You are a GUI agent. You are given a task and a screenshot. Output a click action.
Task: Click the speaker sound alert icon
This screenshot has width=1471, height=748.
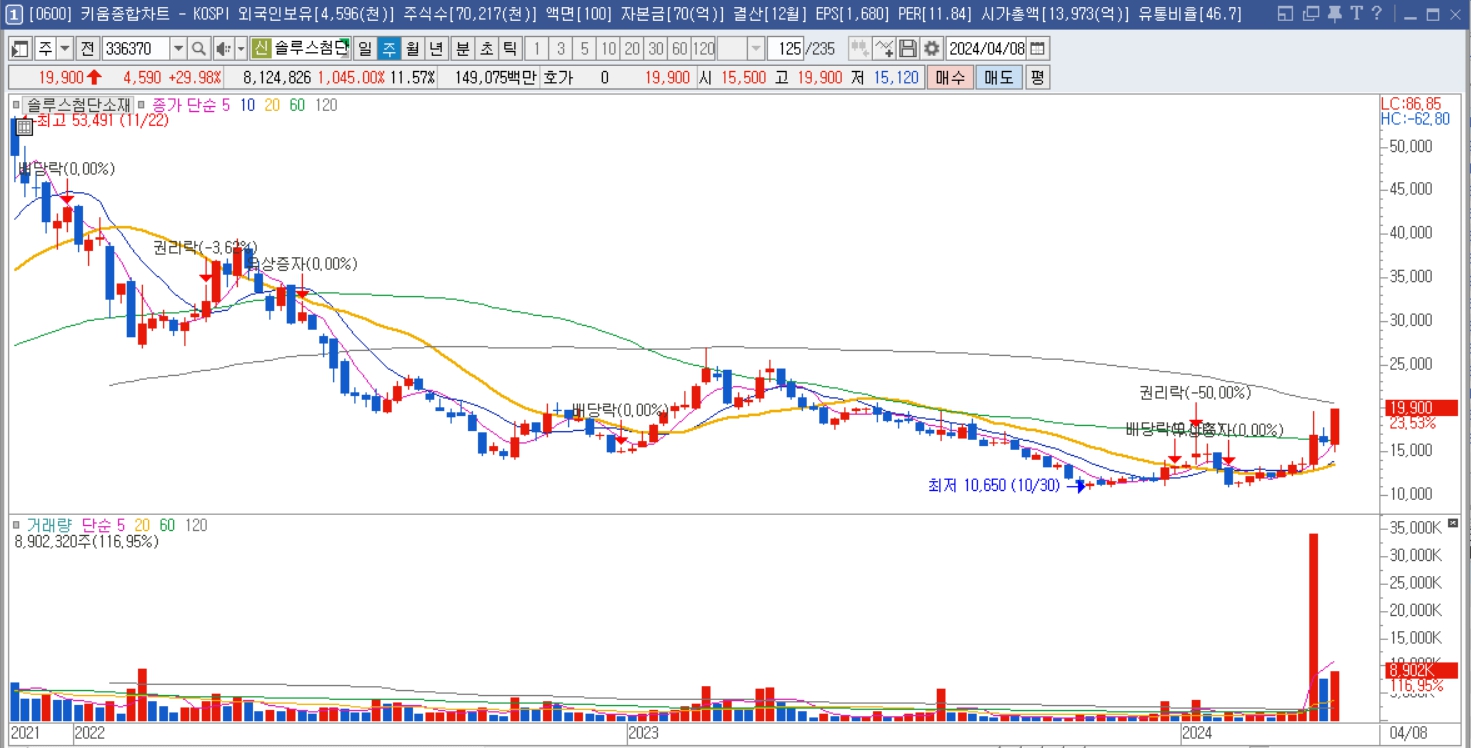tap(223, 48)
